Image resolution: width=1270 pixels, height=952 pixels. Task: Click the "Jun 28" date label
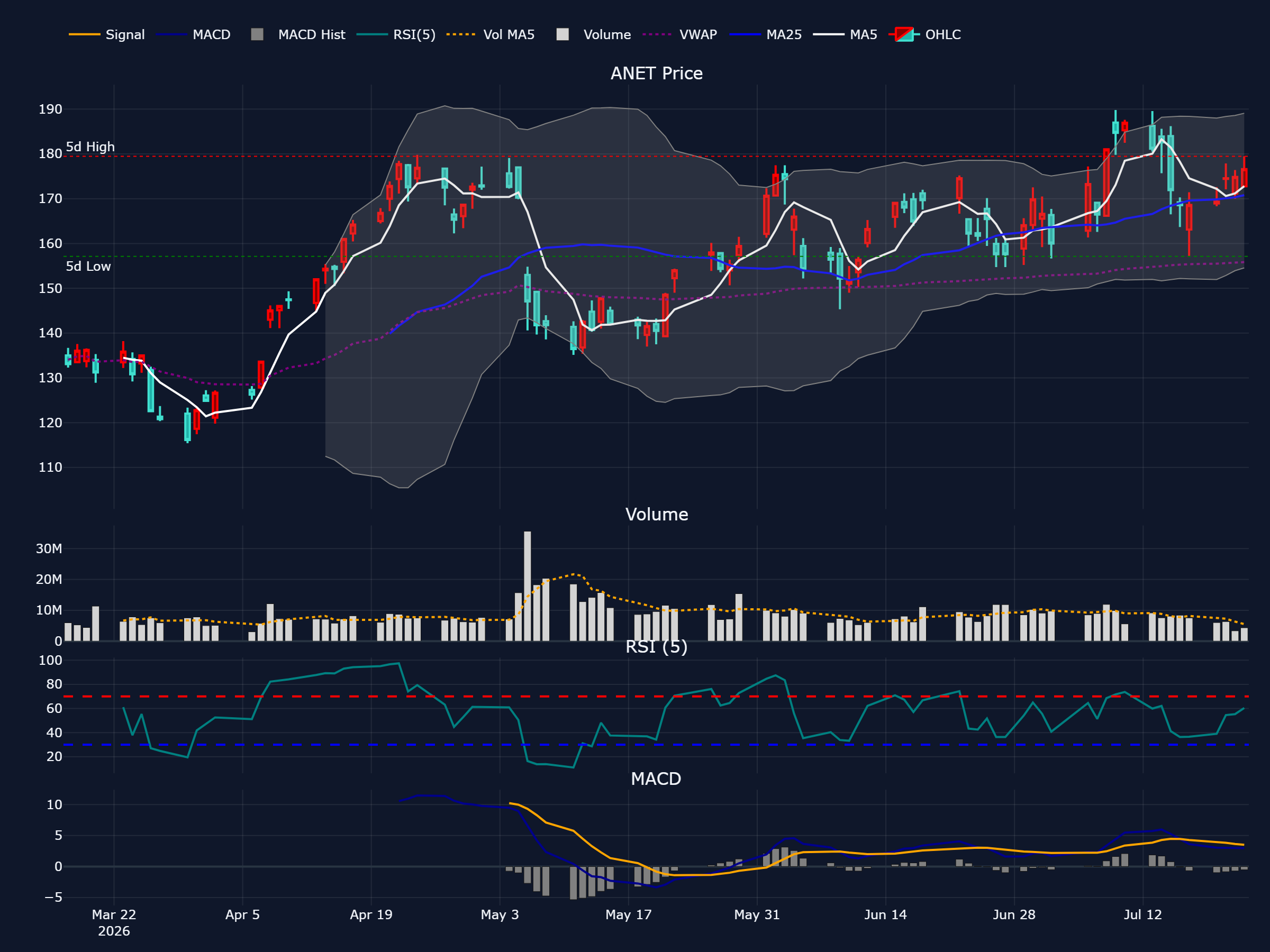point(1014,914)
